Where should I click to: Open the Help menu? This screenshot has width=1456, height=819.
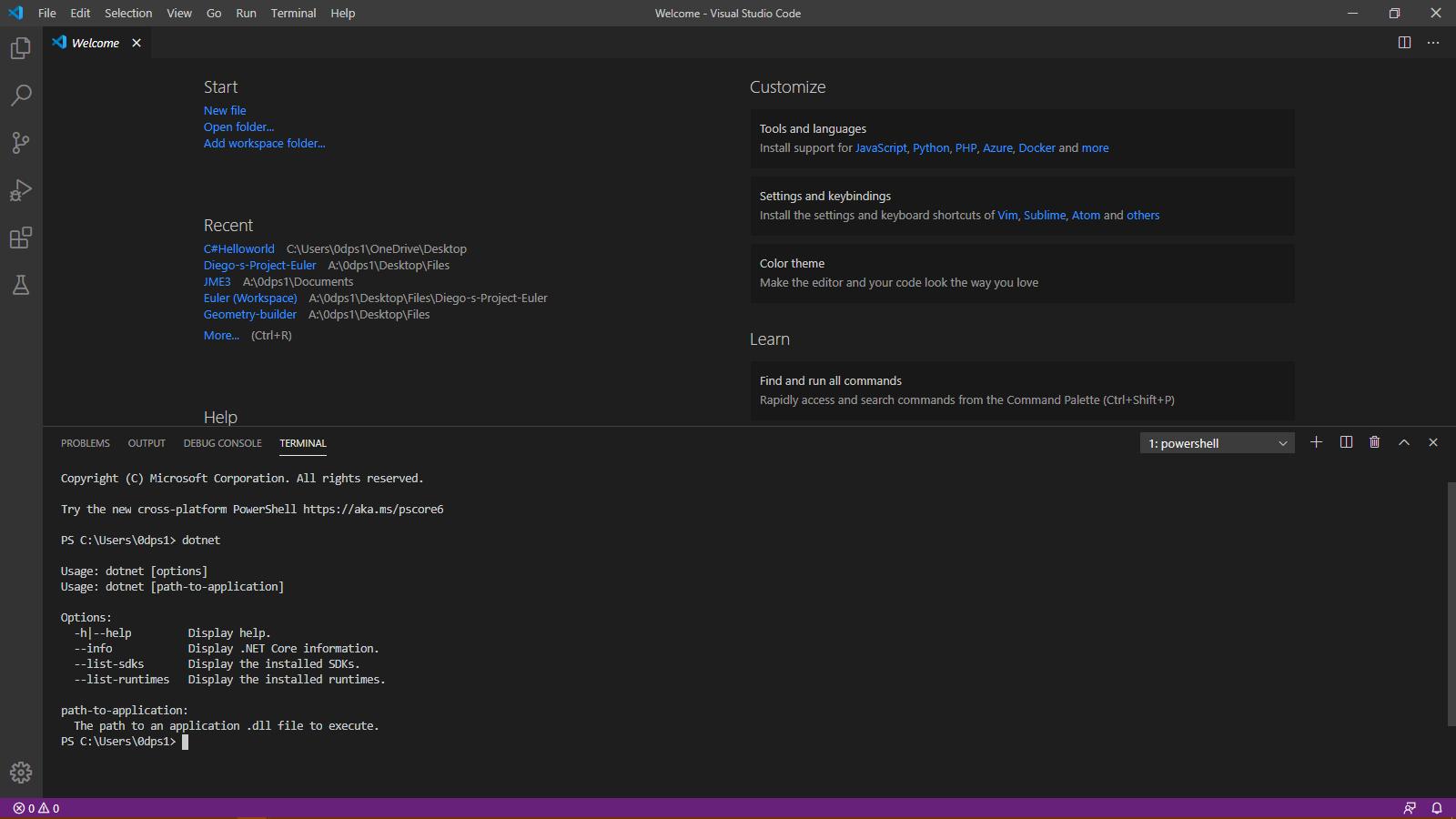click(343, 13)
